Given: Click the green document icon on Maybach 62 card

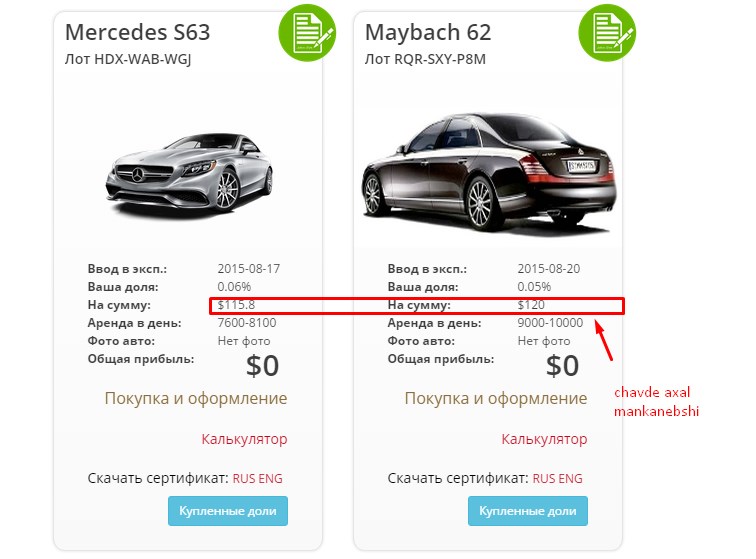Looking at the screenshot, I should [607, 32].
